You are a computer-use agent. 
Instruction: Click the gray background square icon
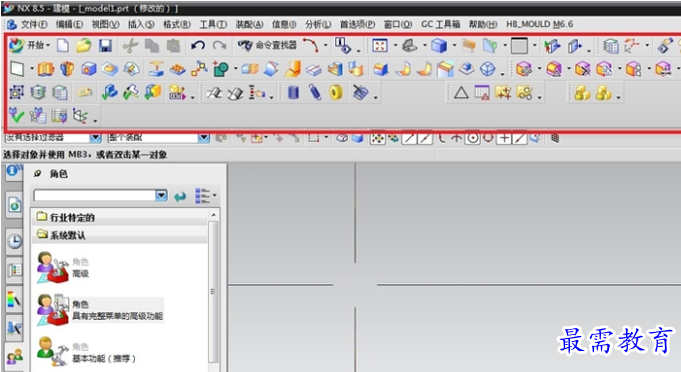[519, 46]
